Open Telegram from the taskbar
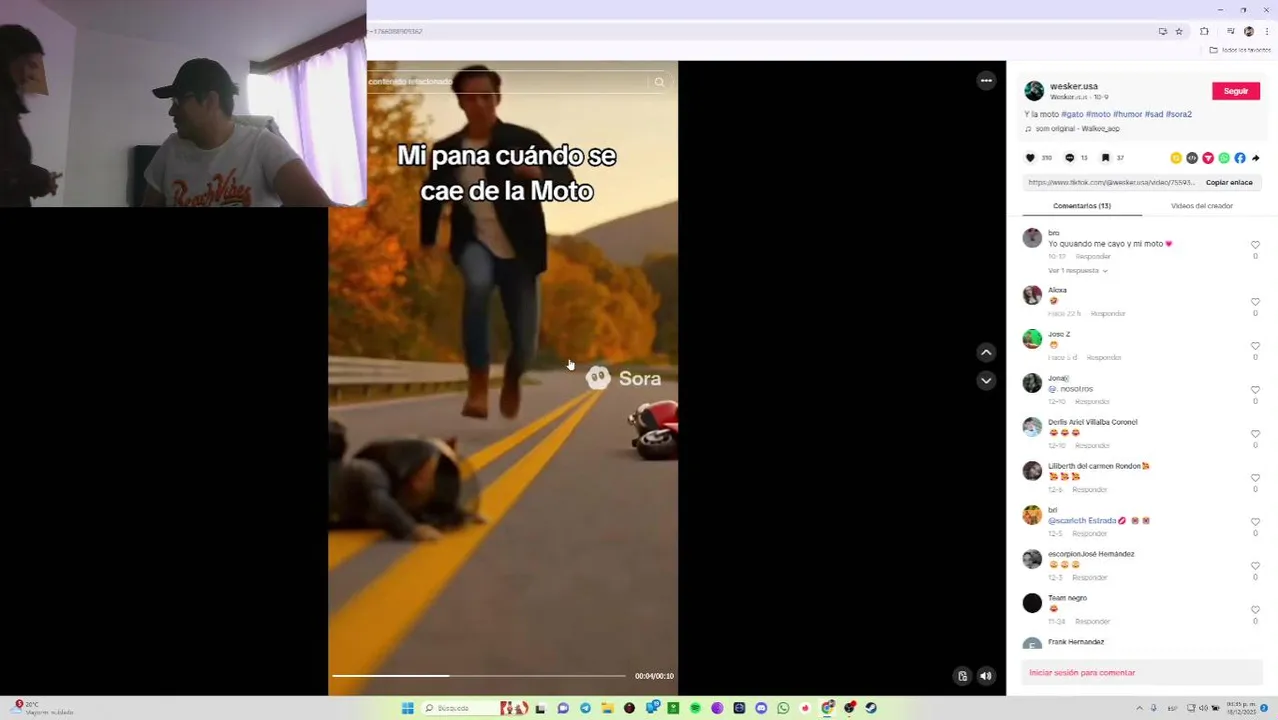The height and width of the screenshot is (720, 1278). [x=586, y=708]
